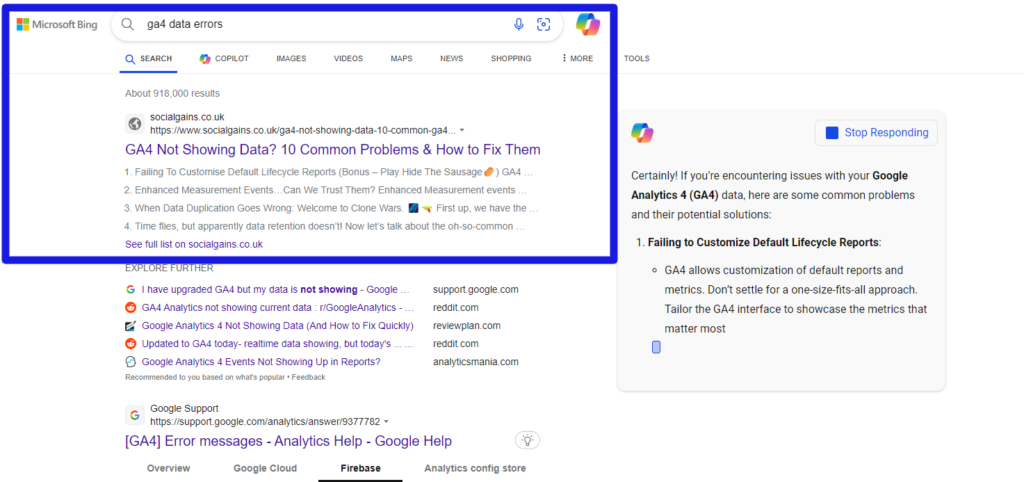Open the NEWS tab
Screen dimensions: 1024x482
click(x=451, y=58)
